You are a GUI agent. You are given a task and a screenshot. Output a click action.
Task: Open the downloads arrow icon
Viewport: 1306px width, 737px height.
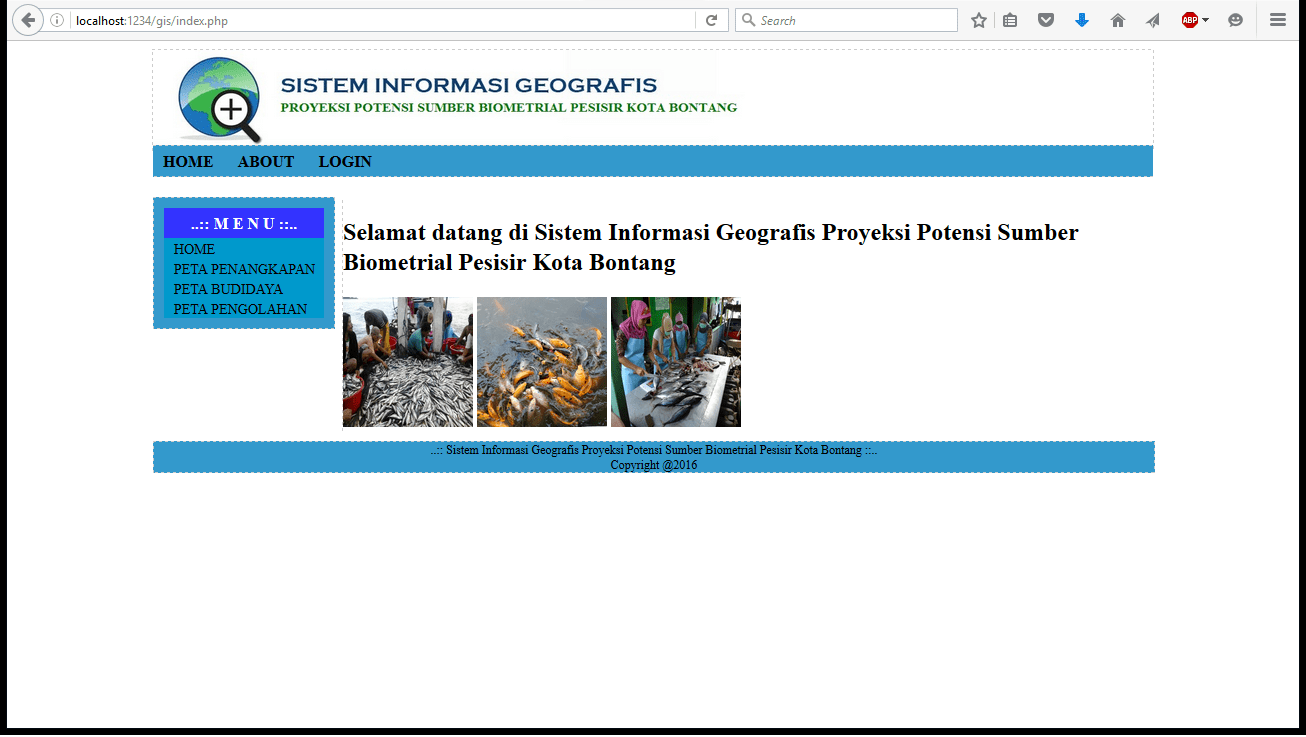coord(1081,20)
